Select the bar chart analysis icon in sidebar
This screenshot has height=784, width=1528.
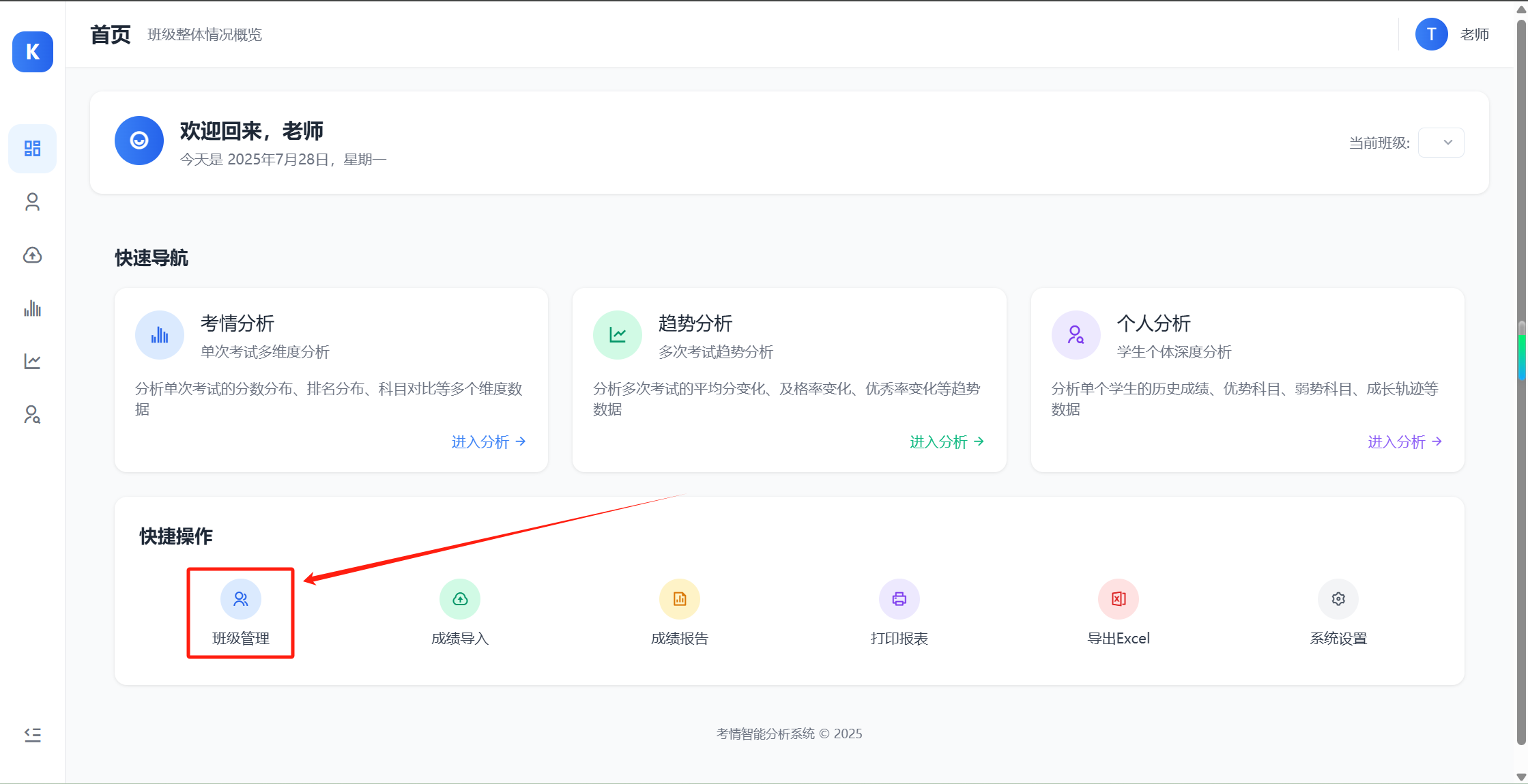click(32, 308)
